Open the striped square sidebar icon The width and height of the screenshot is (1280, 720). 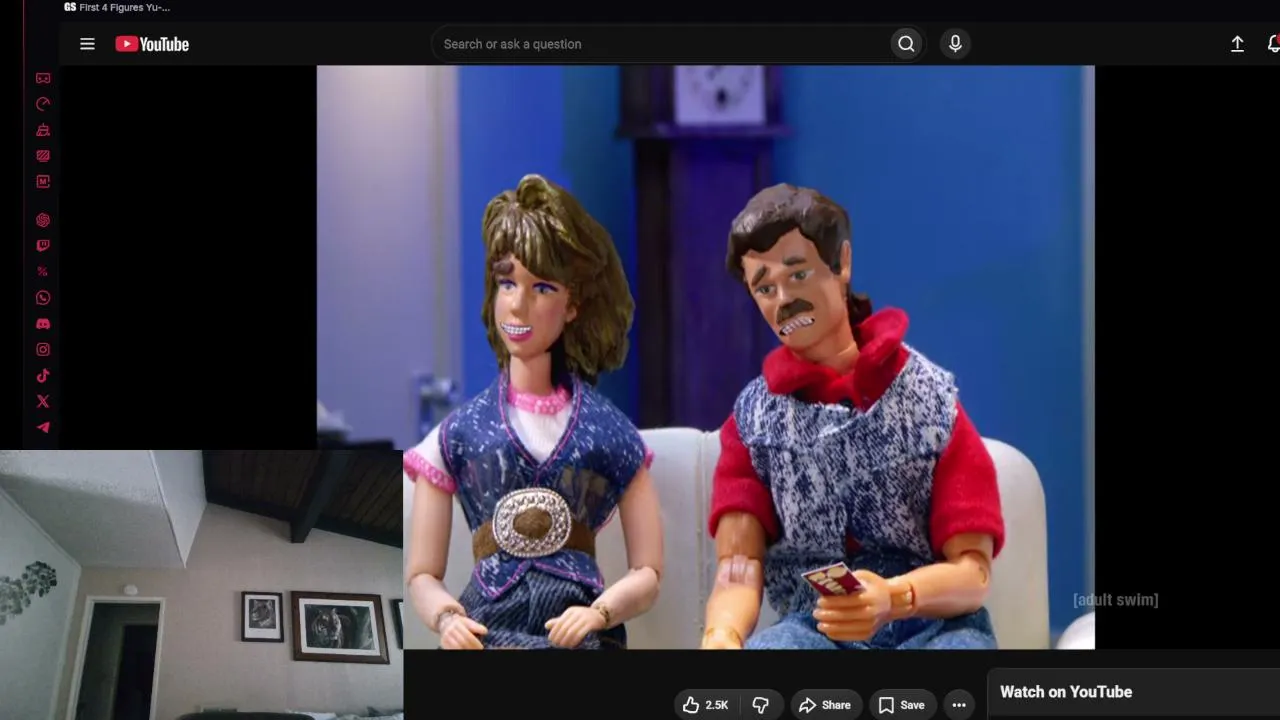coord(43,156)
